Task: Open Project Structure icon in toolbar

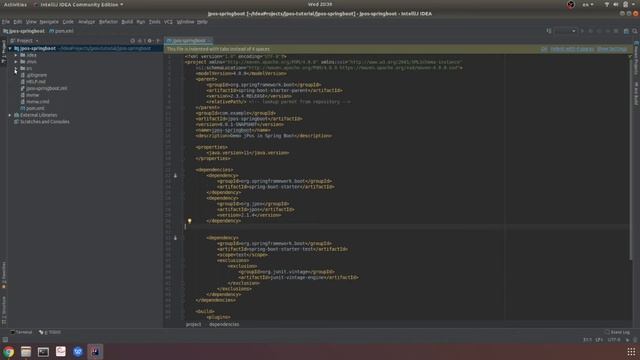Action: pyautogui.click(x=626, y=31)
